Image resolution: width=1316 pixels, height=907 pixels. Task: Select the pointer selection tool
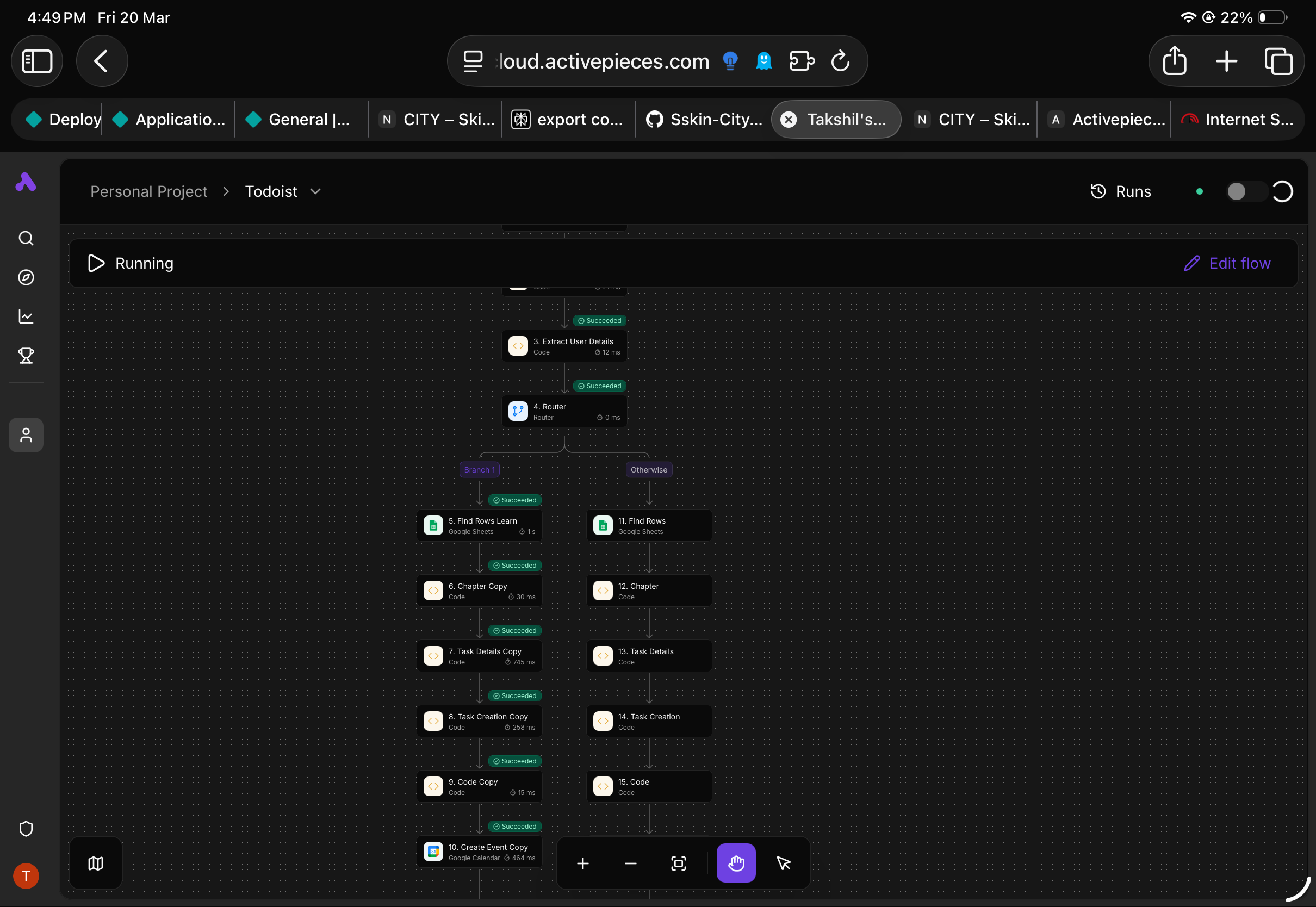point(784,863)
